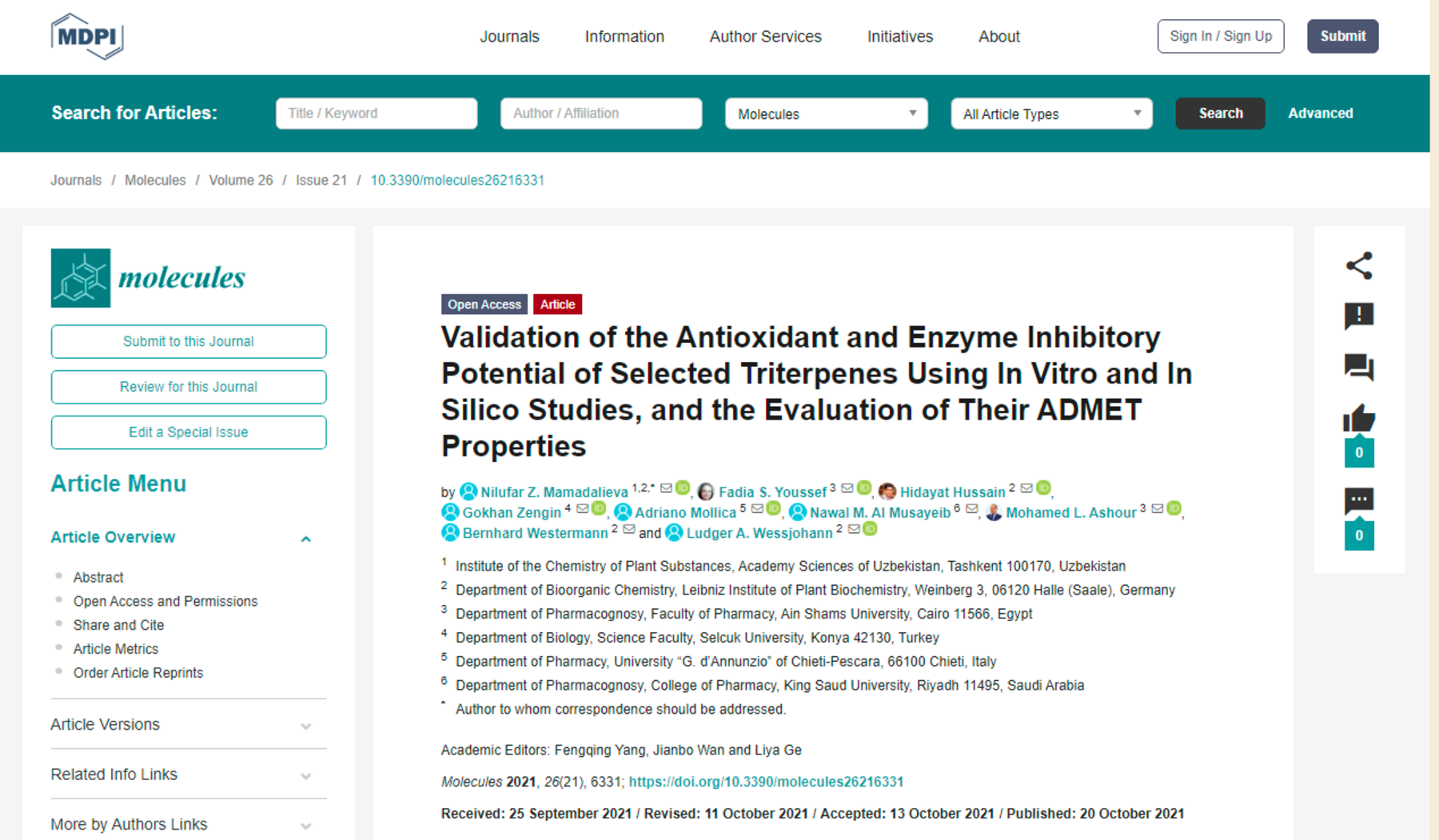Open ORCID icon for Ludger A. Wessjohann
This screenshot has height=840, width=1439.
pyautogui.click(x=871, y=529)
